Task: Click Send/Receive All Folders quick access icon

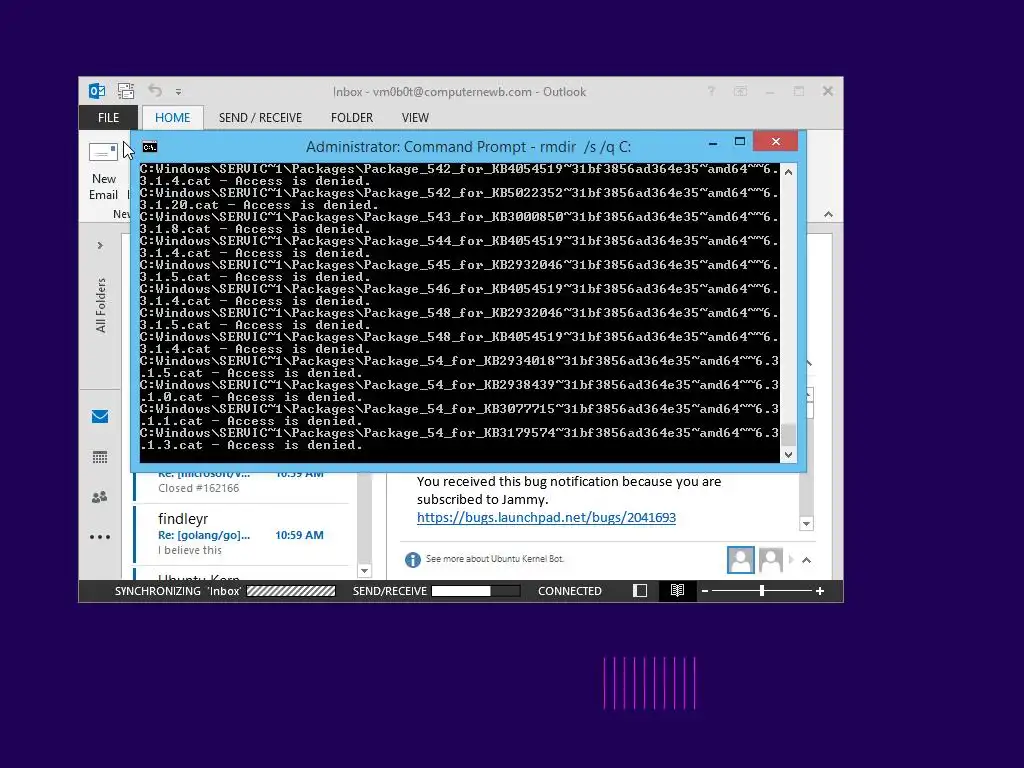Action: [x=126, y=91]
